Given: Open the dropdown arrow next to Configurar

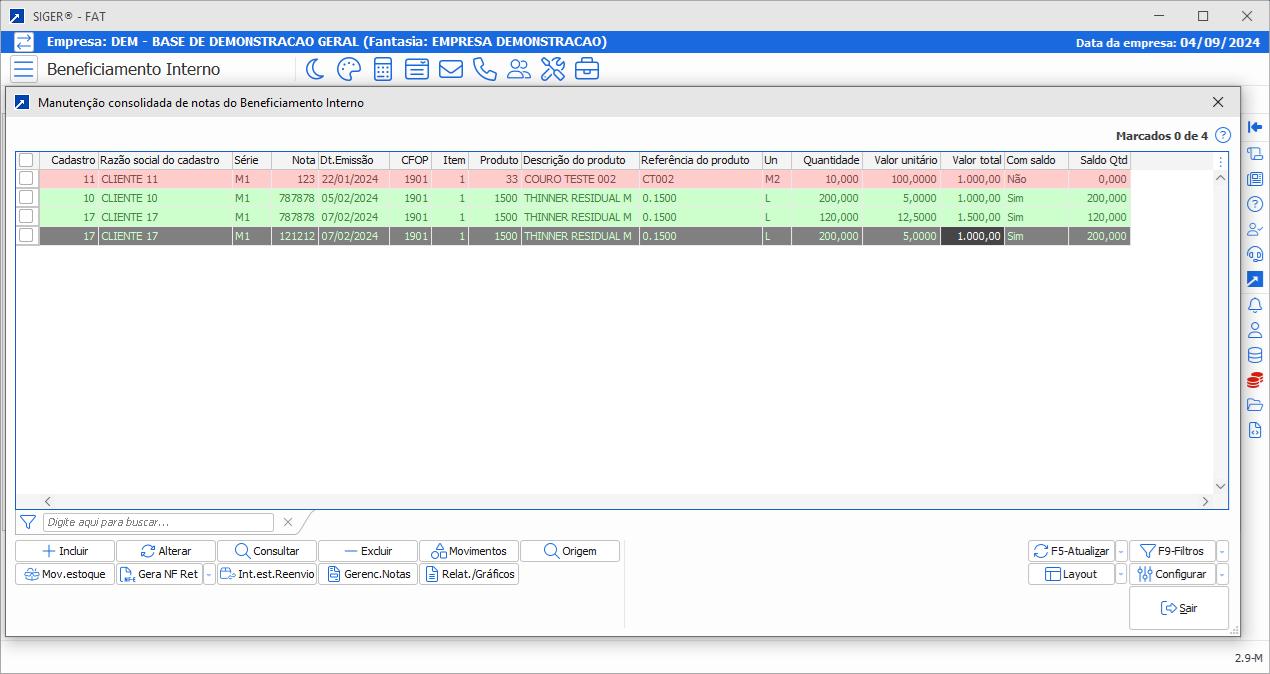Looking at the screenshot, I should pos(1222,574).
